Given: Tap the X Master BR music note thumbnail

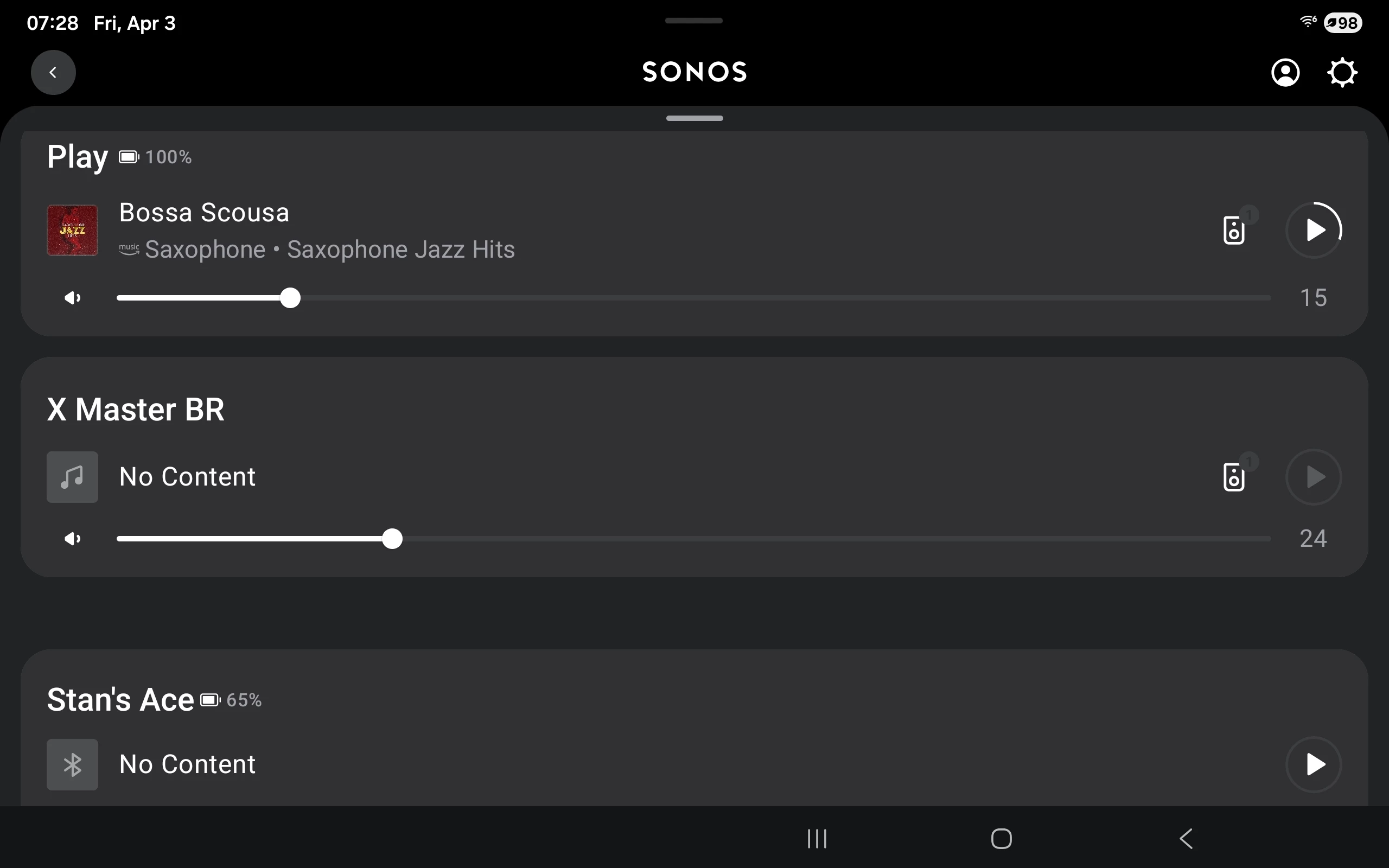Looking at the screenshot, I should 72,477.
